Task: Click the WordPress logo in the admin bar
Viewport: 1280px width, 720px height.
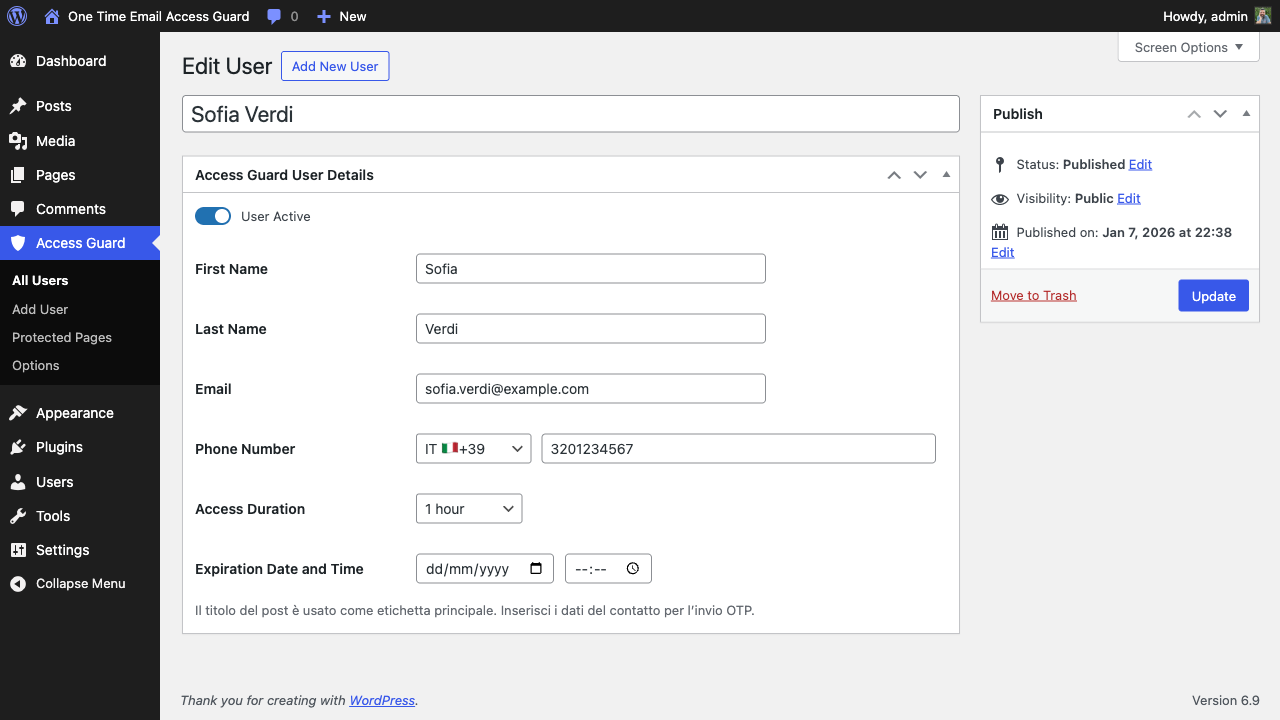Action: click(16, 16)
